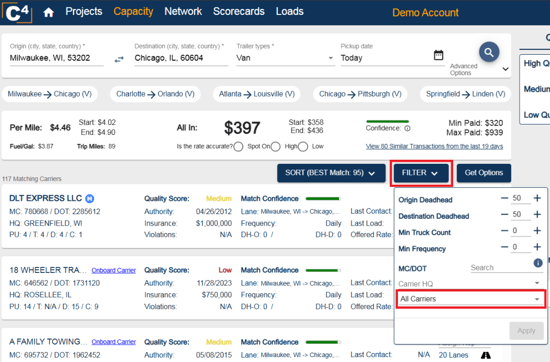Swap origin and destination arrows icon
The image size is (550, 362).
(x=119, y=59)
